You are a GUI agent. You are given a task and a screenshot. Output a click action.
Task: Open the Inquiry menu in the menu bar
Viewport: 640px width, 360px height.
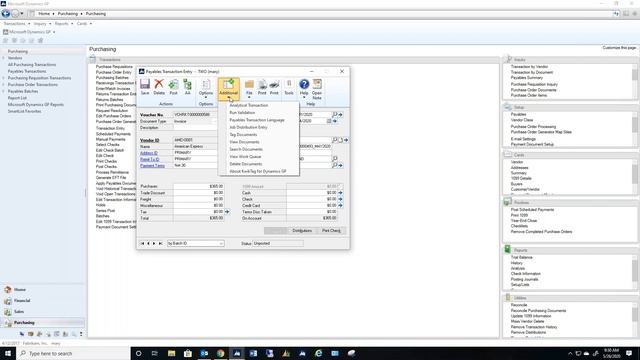point(42,24)
